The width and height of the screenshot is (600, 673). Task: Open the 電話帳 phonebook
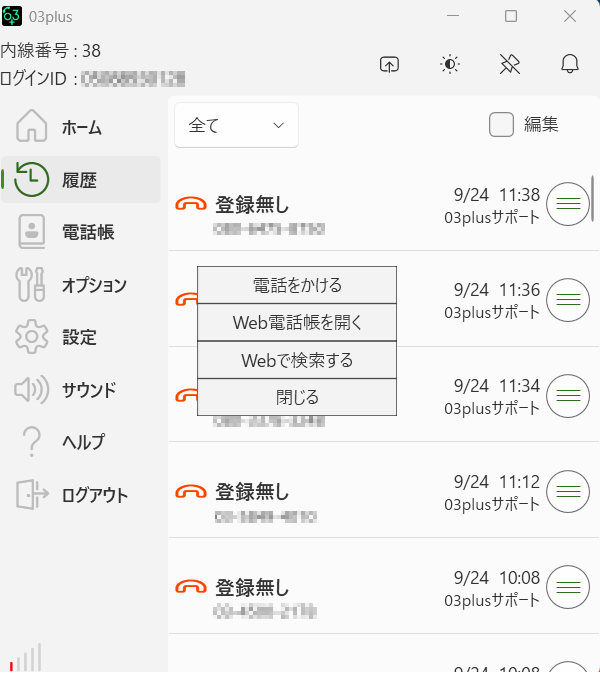[x=80, y=232]
